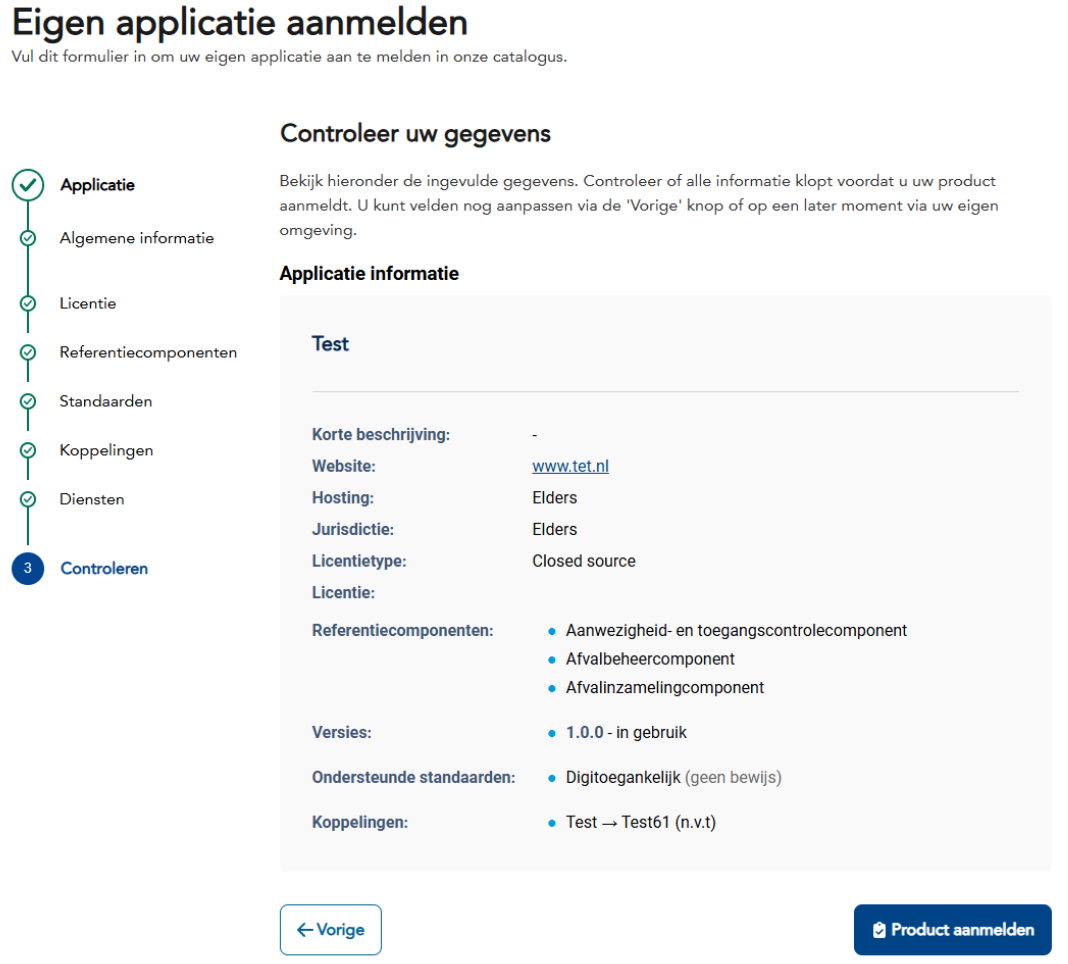The width and height of the screenshot is (1068, 964).
Task: Click the checkmark icon beside Referentiecomponenten
Action: pos(28,352)
